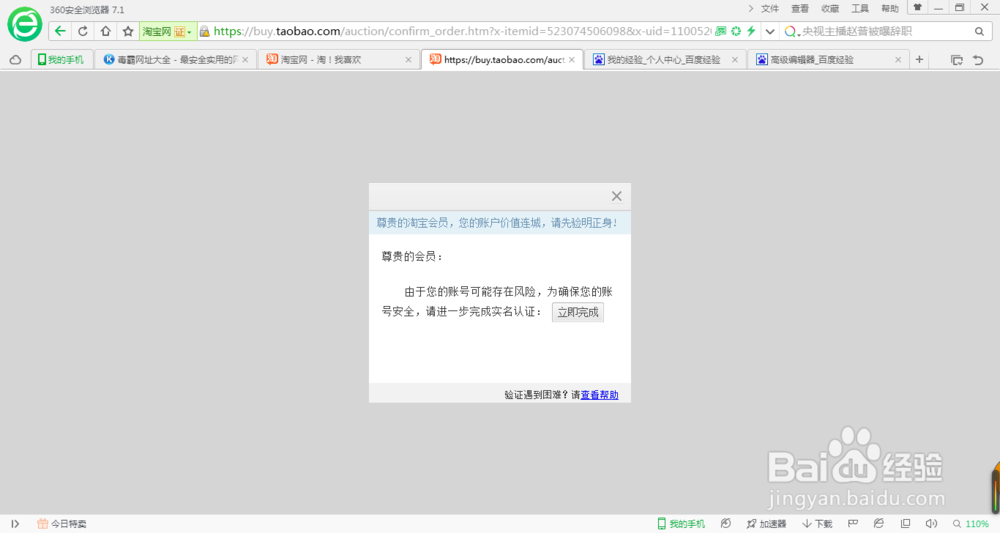Image resolution: width=1000 pixels, height=533 pixels.
Task: Click the status bar leaf-circle icon
Action: click(x=726, y=523)
